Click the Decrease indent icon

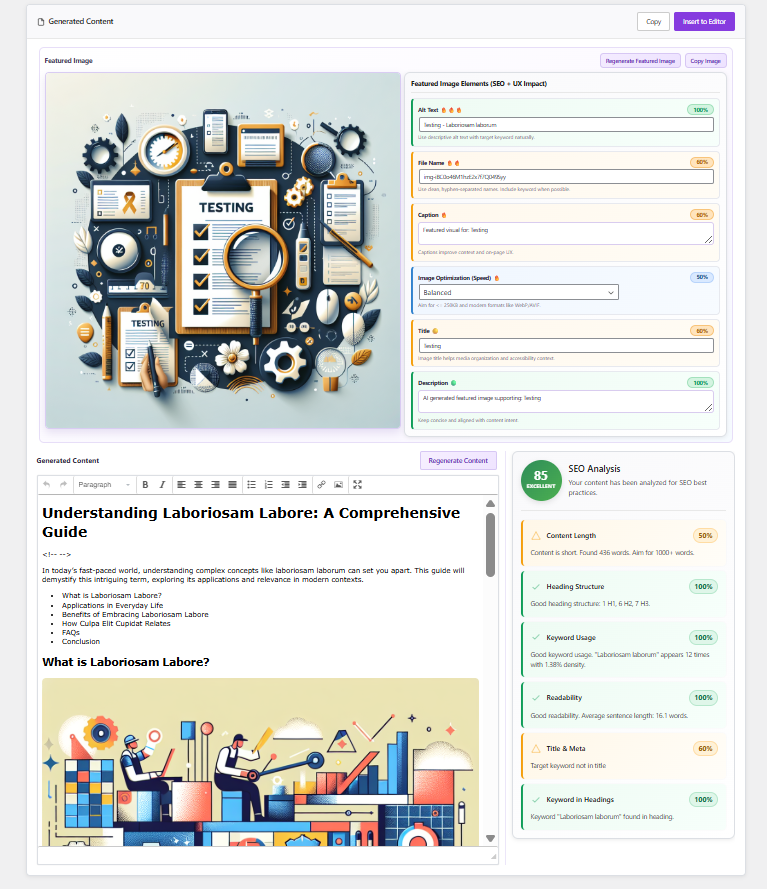(x=286, y=485)
